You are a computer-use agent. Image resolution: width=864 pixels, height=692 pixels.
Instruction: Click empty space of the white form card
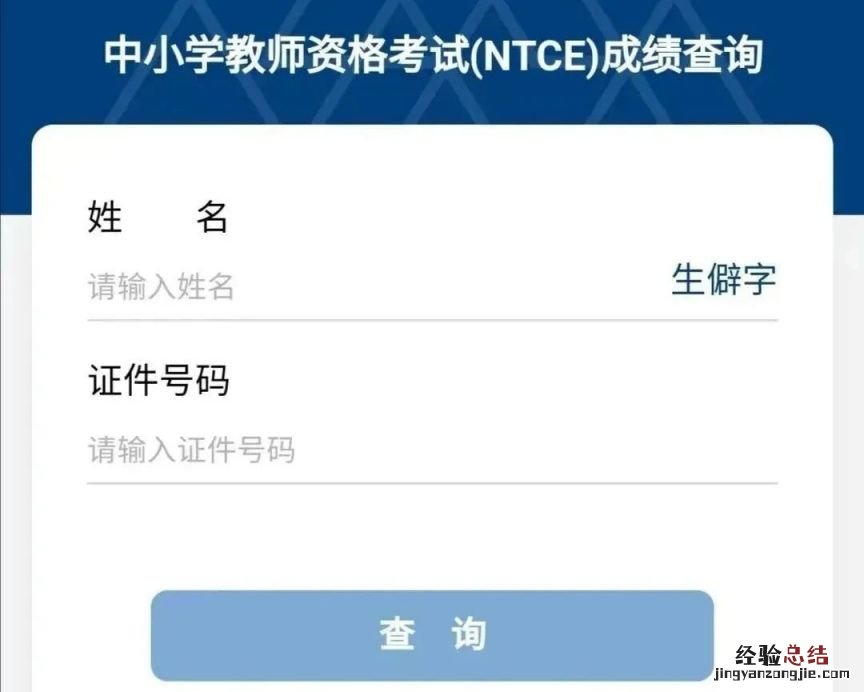(x=432, y=534)
